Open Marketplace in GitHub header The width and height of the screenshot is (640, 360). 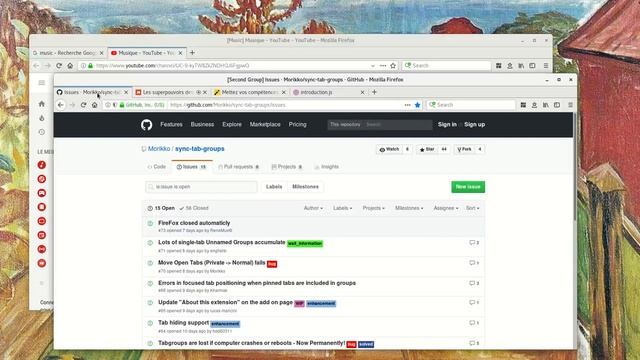tap(265, 124)
